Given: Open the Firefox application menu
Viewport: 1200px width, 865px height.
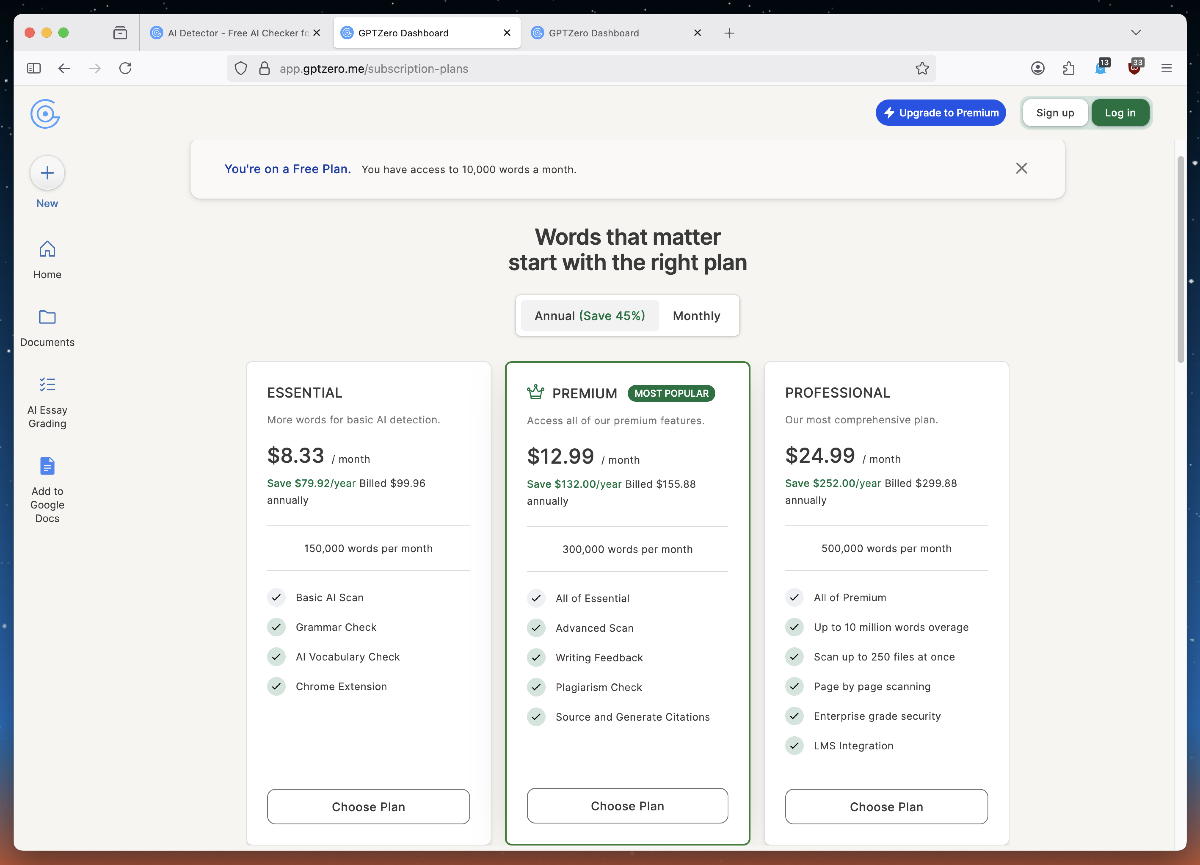Looking at the screenshot, I should click(1166, 69).
